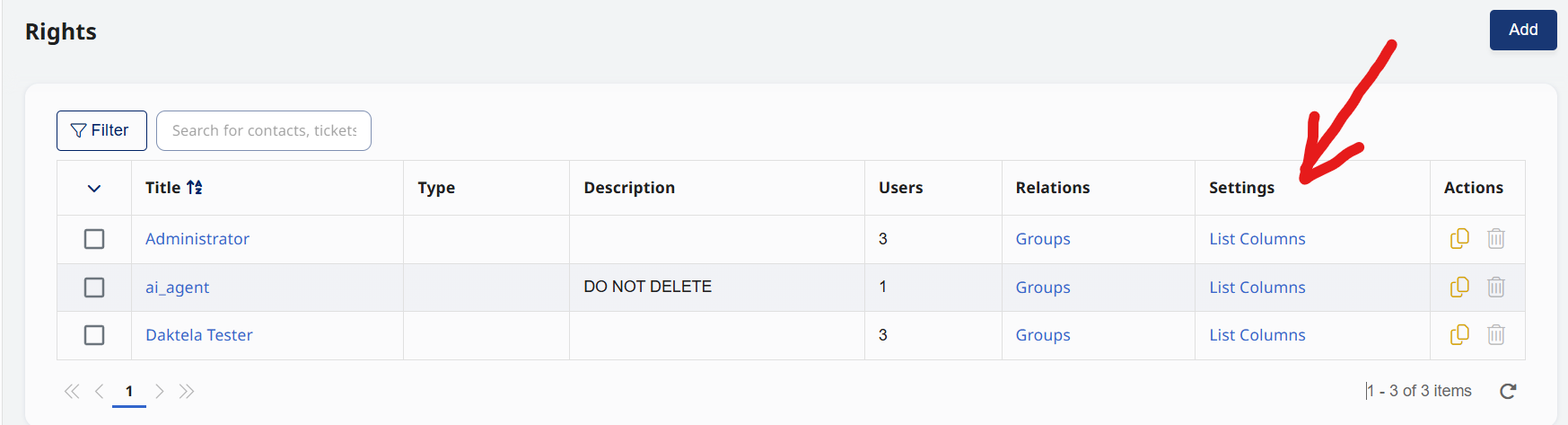Open the Daktela Tester rights link
The height and width of the screenshot is (425, 1568).
[199, 335]
